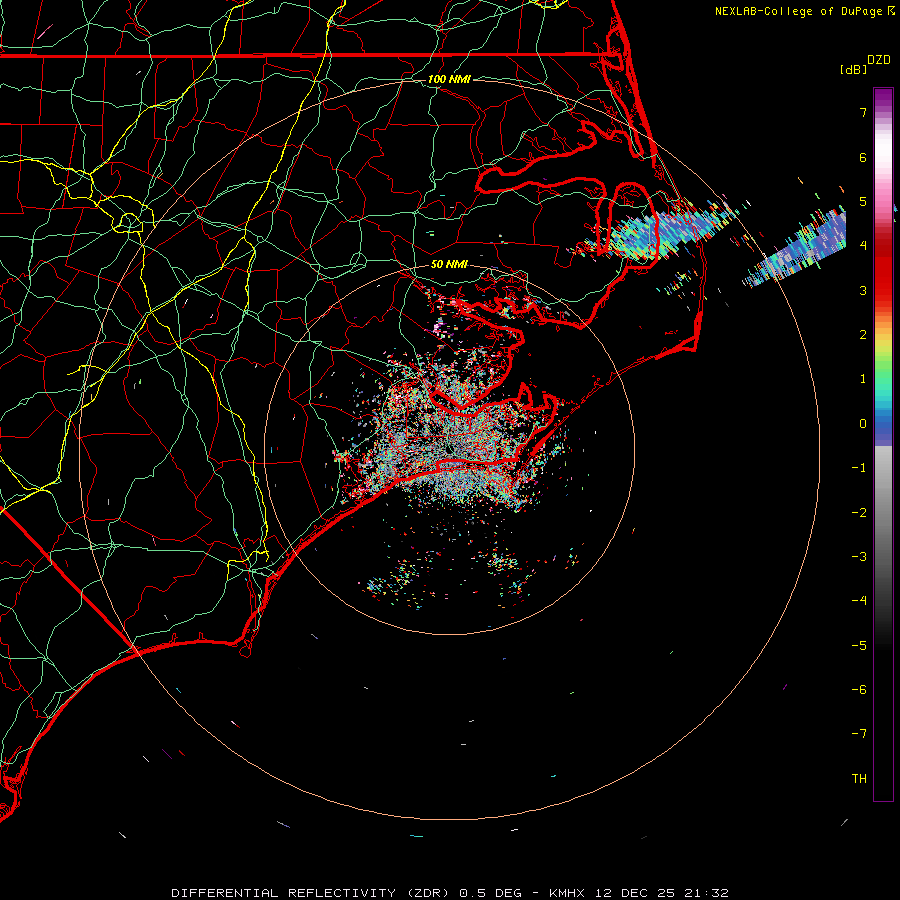Click the 2 value on the color scale
Image resolution: width=900 pixels, height=900 pixels.
(x=863, y=335)
